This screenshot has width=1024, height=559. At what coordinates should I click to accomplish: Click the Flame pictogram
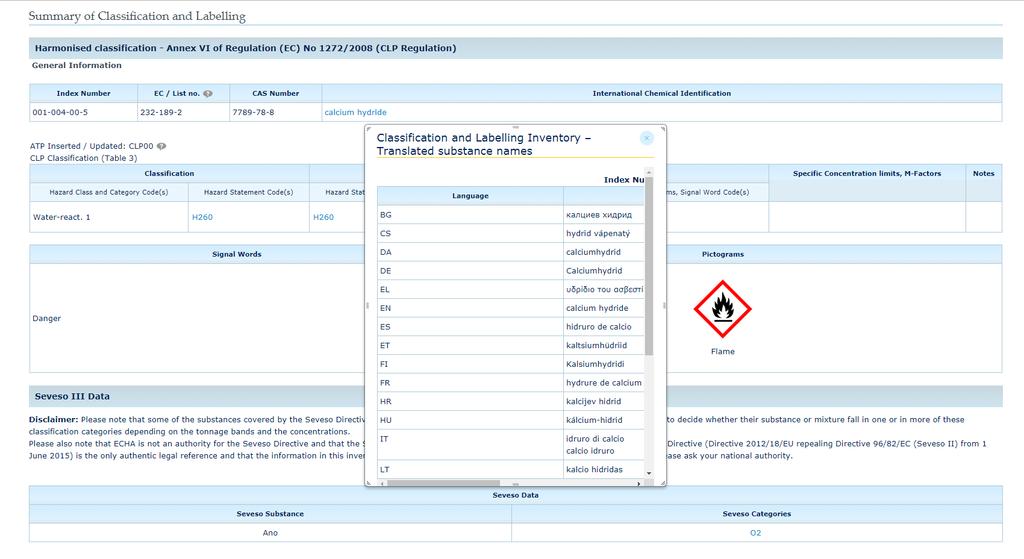click(722, 309)
